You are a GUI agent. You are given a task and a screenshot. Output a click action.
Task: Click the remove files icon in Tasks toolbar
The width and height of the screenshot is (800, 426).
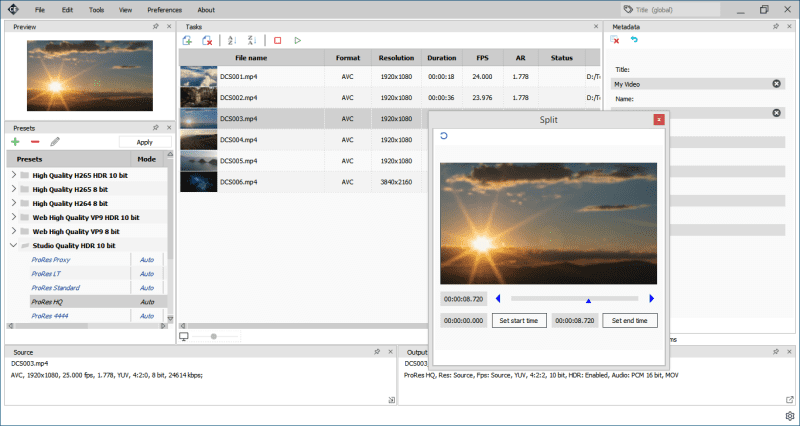(207, 40)
